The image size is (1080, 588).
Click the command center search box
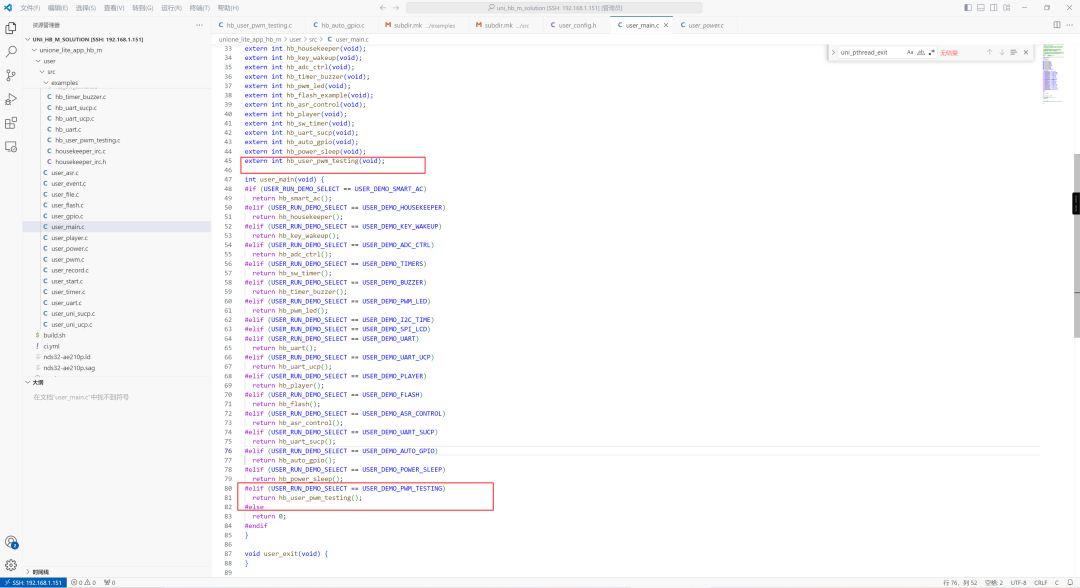[554, 8]
